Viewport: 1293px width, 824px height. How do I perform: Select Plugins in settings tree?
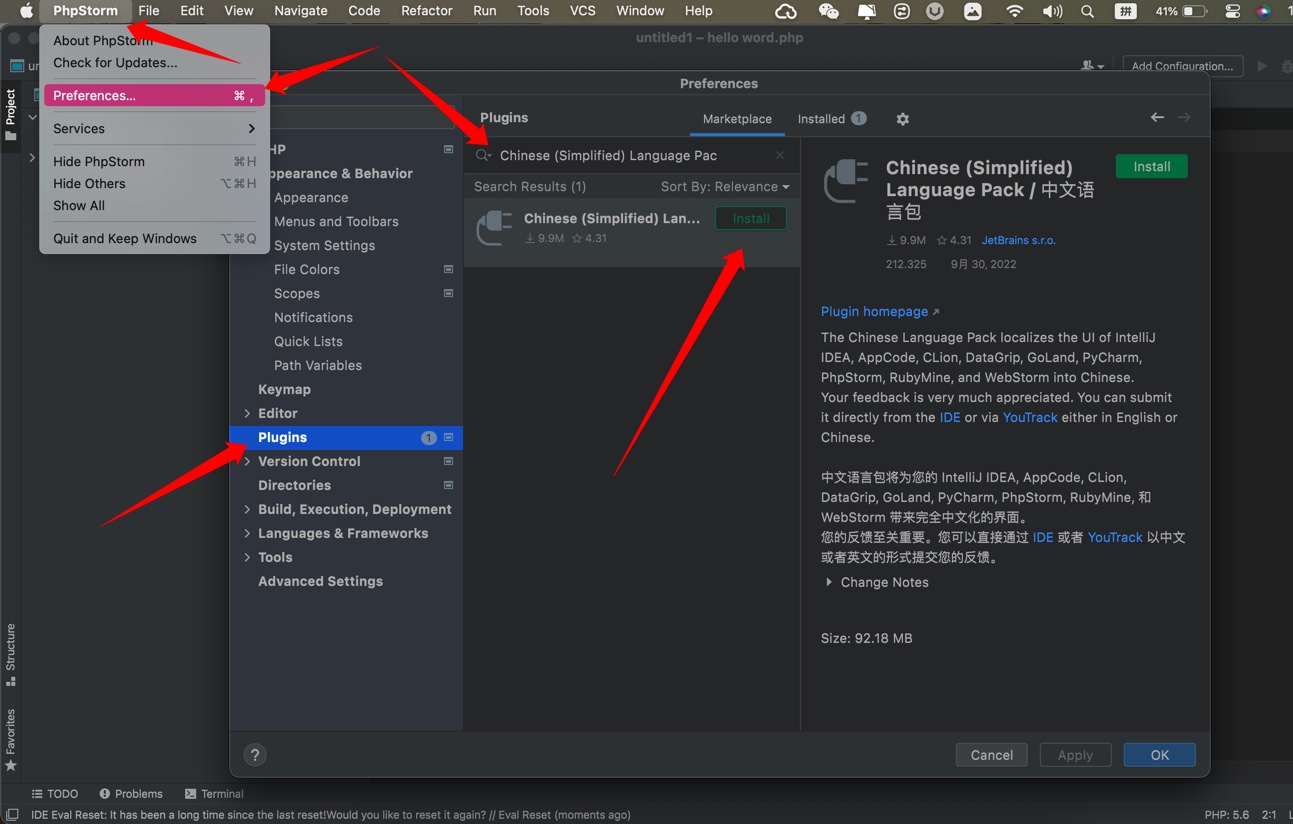(x=346, y=438)
